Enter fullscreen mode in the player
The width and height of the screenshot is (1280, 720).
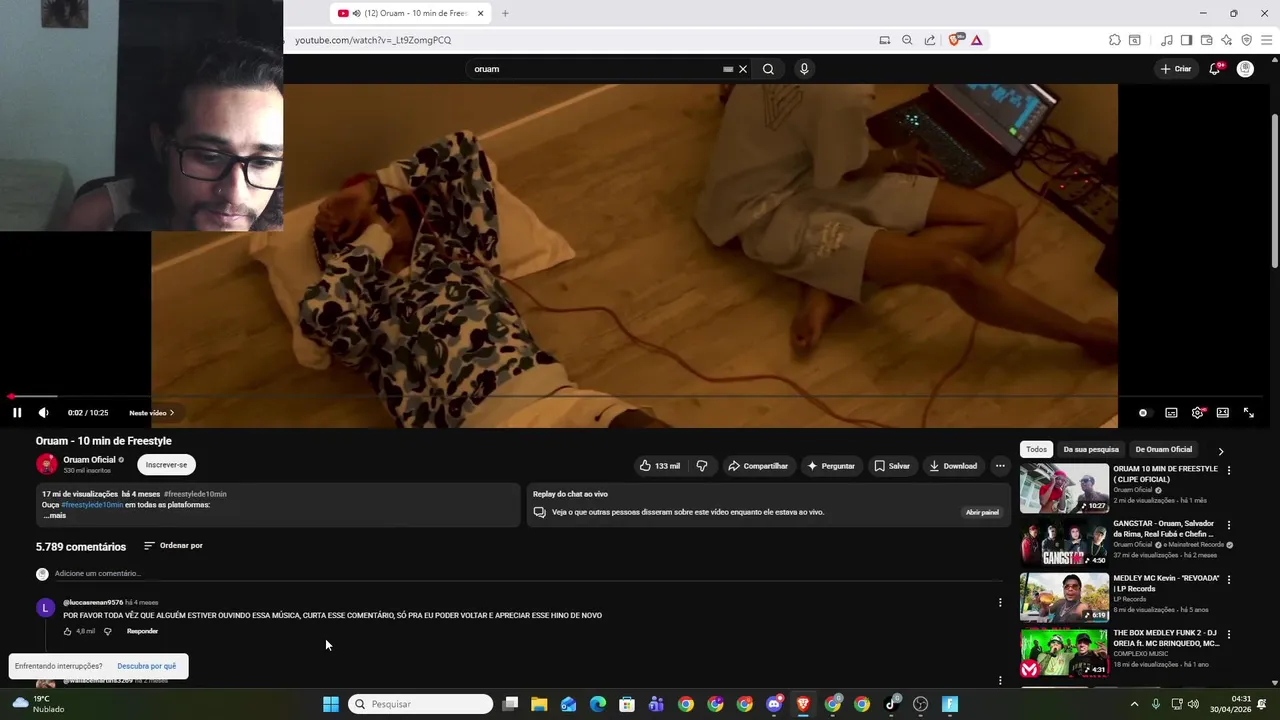coord(1249,413)
